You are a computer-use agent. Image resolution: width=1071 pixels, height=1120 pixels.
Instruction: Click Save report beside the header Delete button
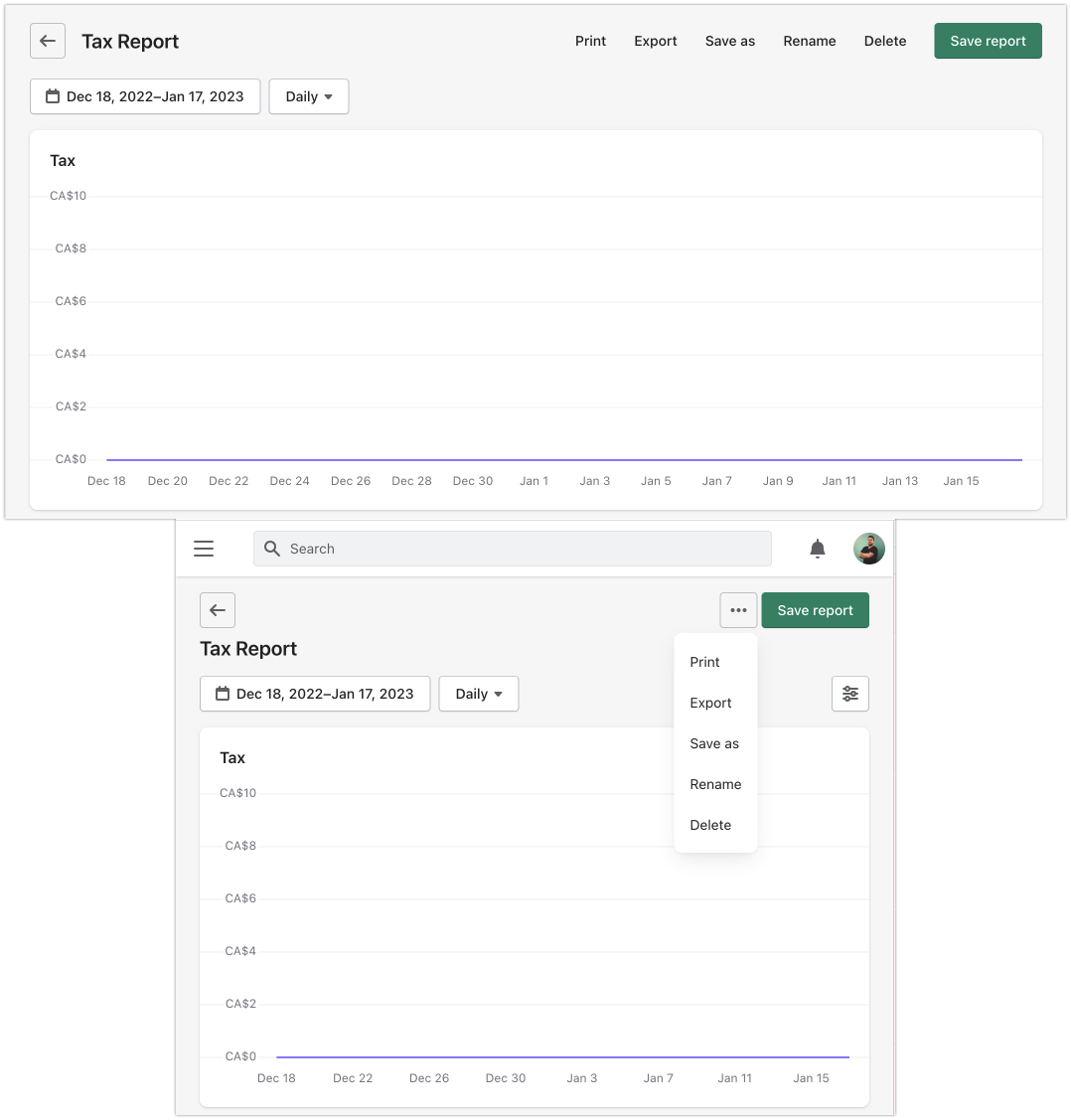(988, 41)
